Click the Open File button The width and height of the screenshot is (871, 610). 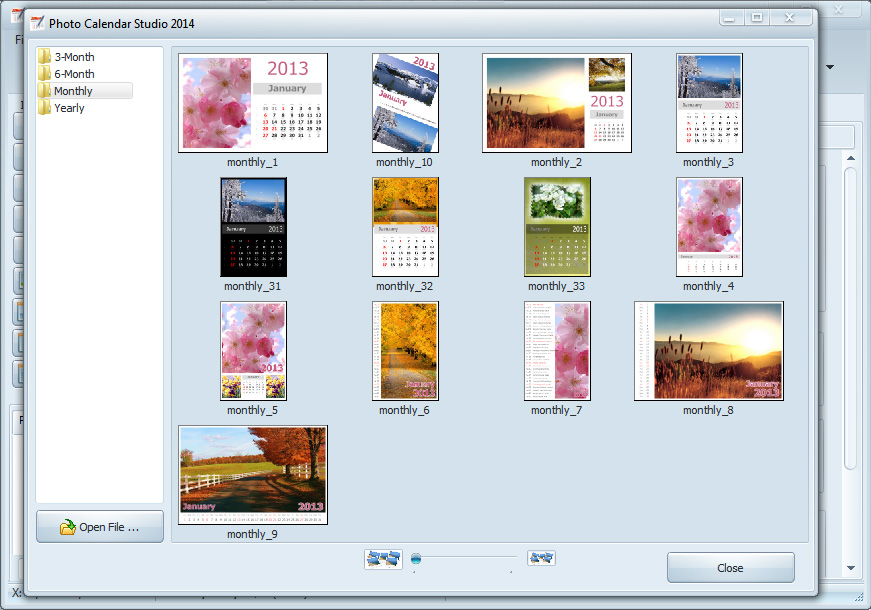[99, 526]
